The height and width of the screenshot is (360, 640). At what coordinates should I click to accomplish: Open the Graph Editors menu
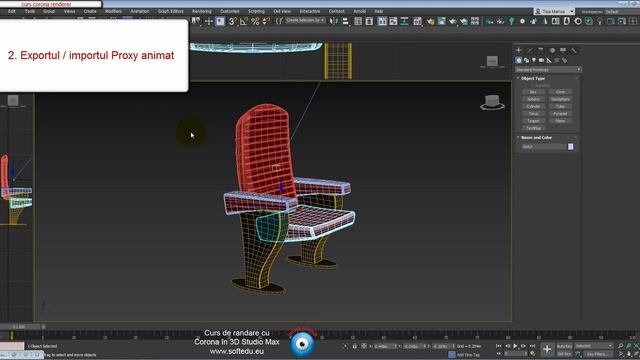coord(171,11)
